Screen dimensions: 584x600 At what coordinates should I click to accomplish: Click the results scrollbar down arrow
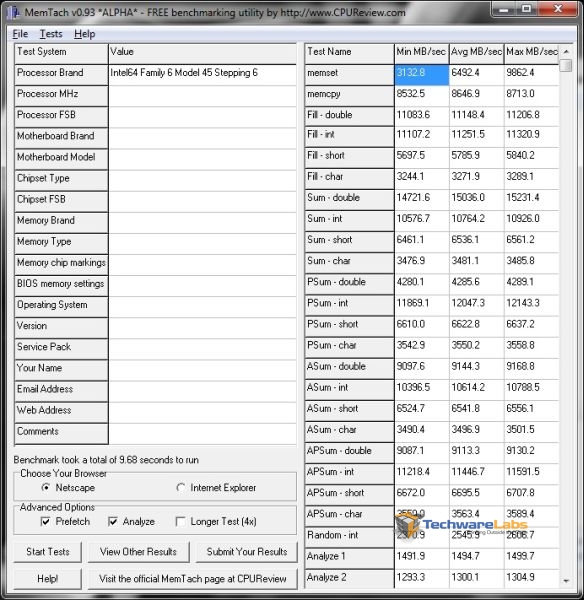click(566, 581)
